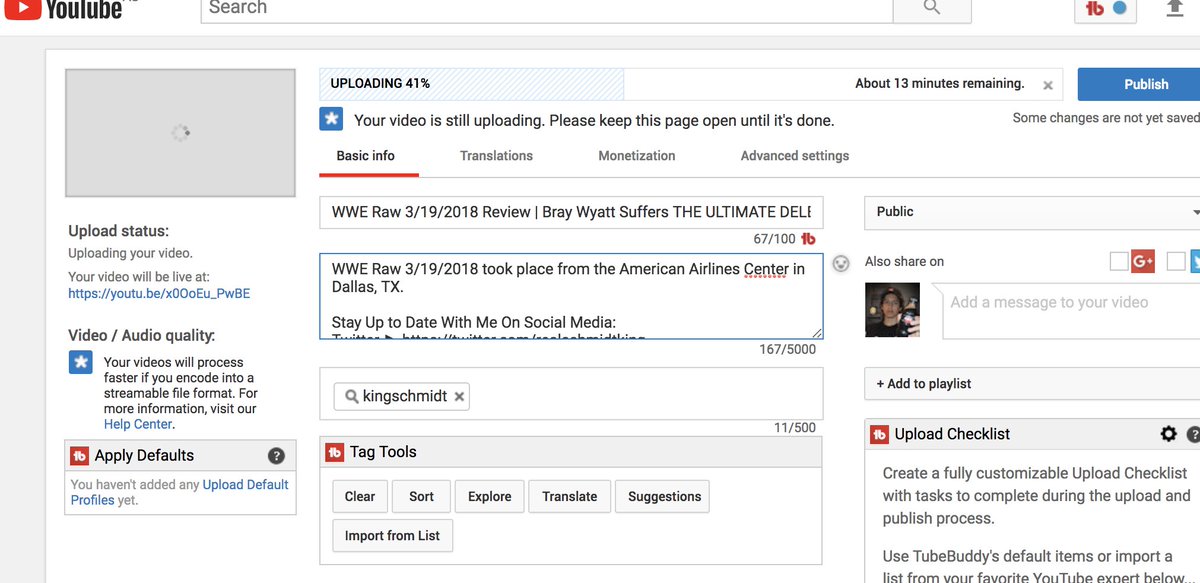Click the "Also share on" label

tap(904, 262)
